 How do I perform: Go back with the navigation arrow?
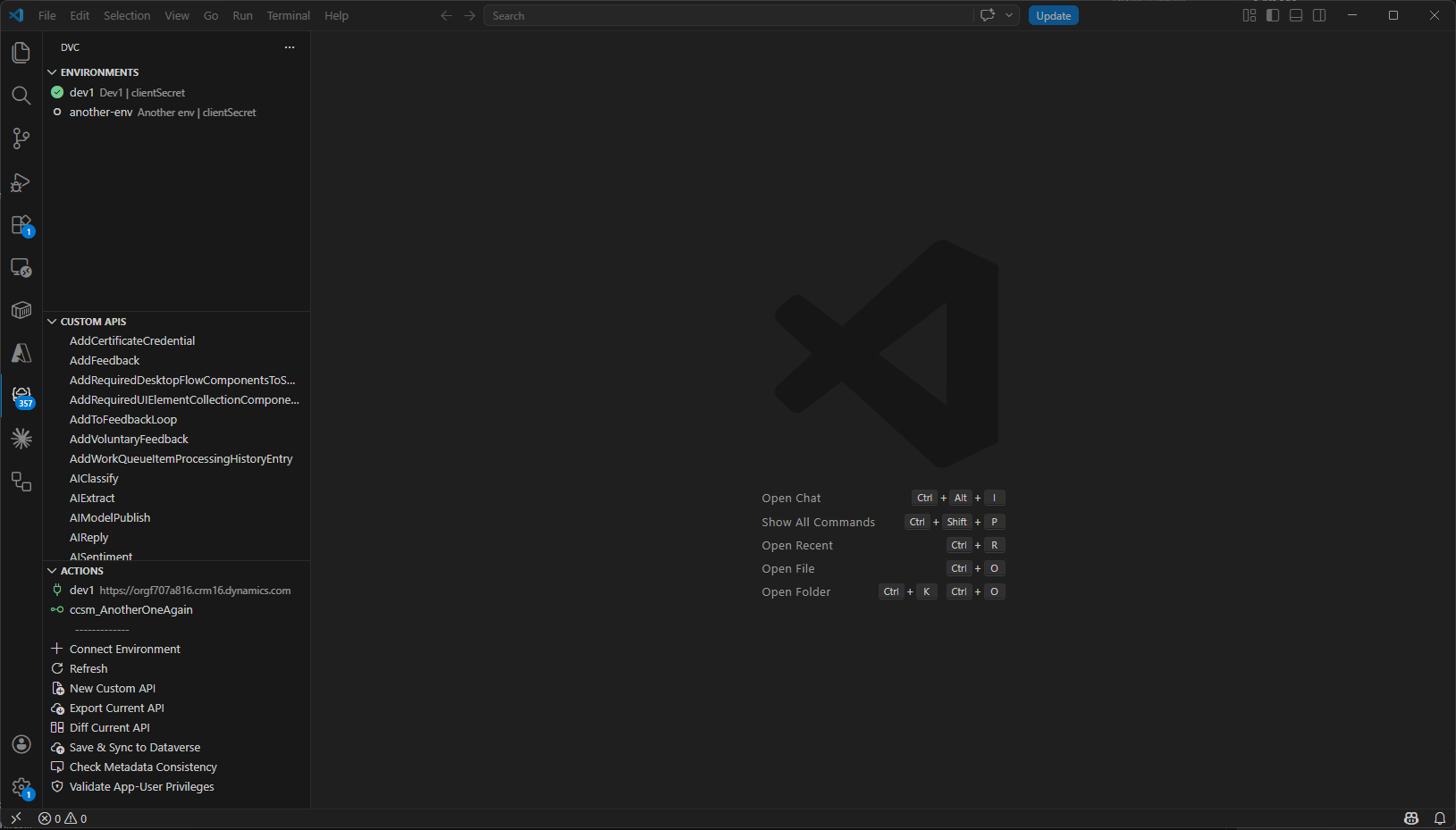pos(446,15)
